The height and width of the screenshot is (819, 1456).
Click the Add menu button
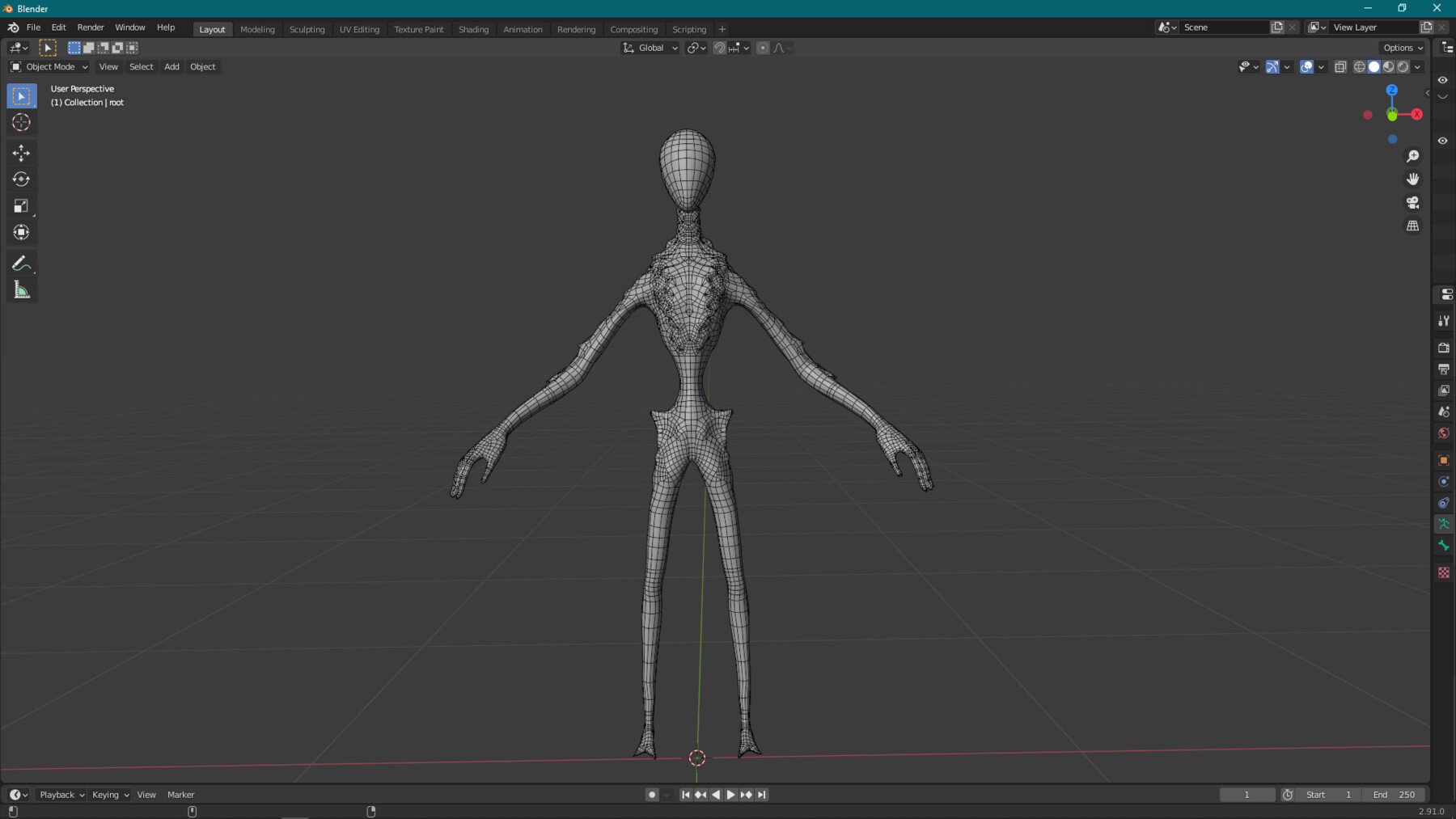(171, 67)
